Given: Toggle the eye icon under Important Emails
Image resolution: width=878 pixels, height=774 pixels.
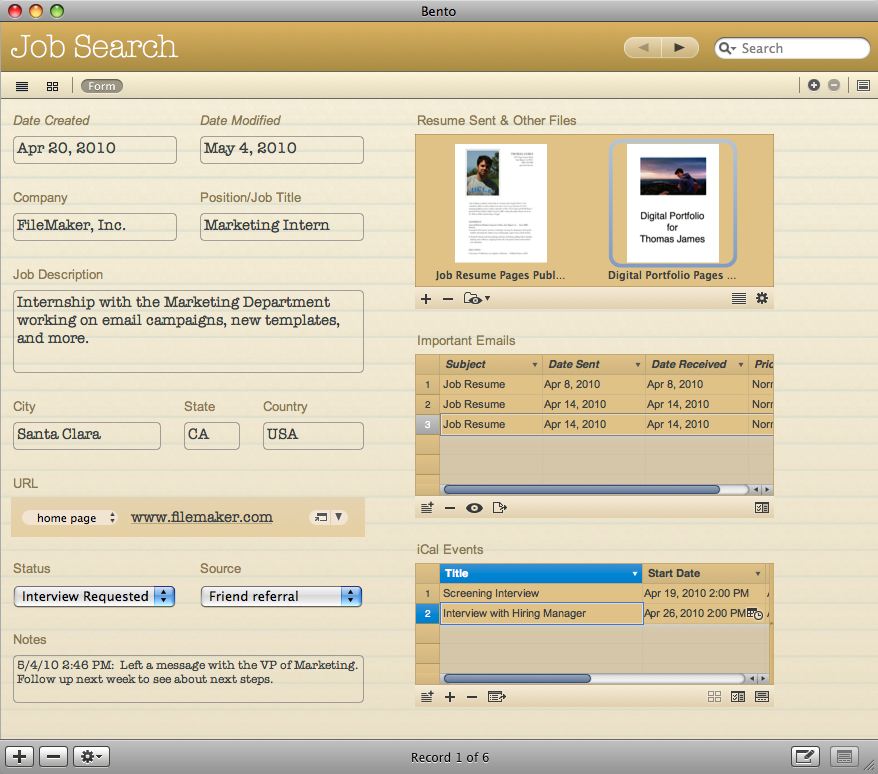Looking at the screenshot, I should [474, 508].
